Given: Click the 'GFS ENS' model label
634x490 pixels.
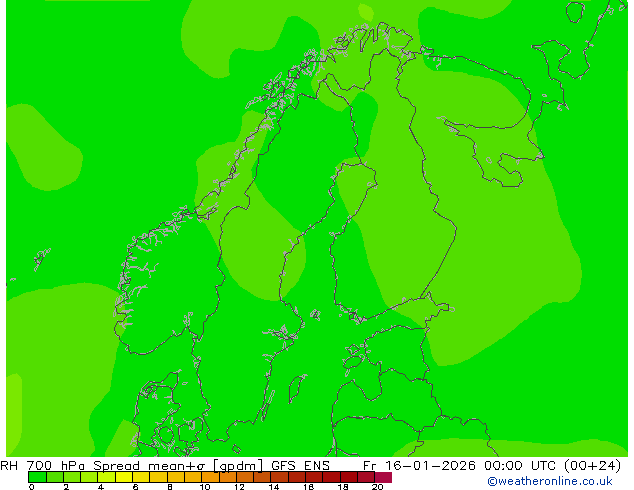Looking at the screenshot, I should tap(300, 465).
